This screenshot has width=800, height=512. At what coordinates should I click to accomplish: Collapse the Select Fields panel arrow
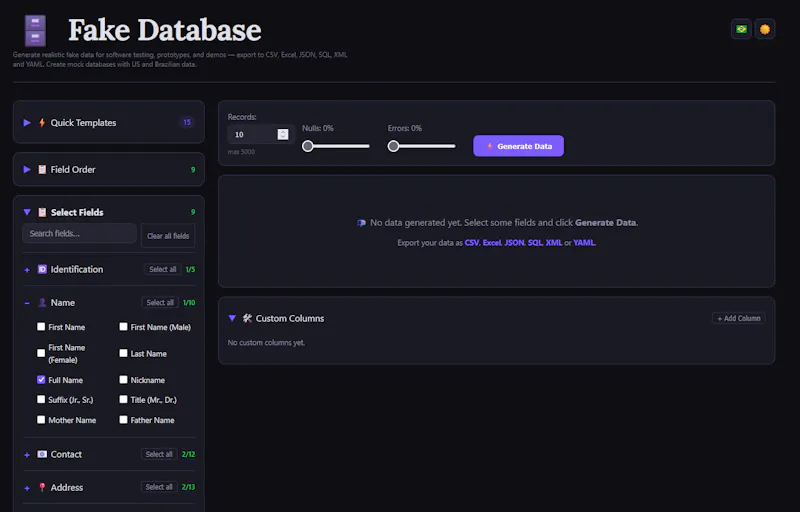(x=27, y=212)
